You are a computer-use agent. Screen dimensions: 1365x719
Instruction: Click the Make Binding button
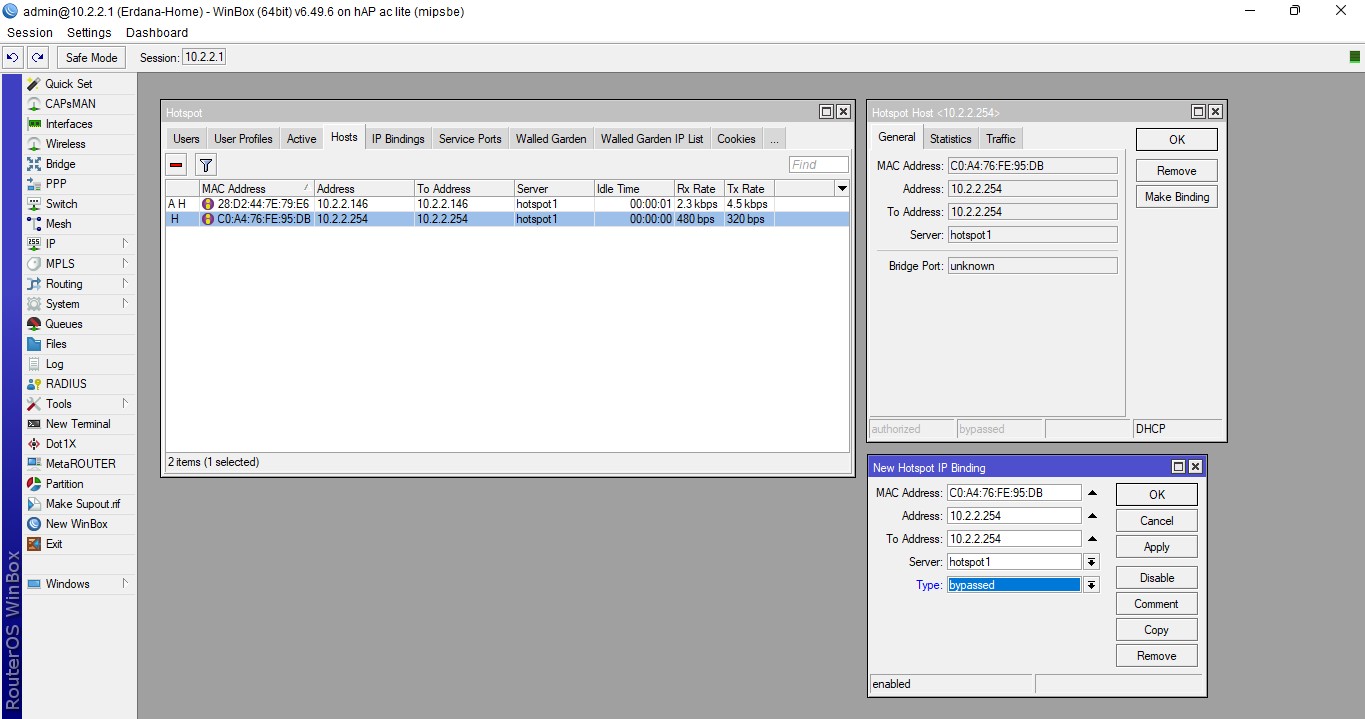tap(1176, 197)
